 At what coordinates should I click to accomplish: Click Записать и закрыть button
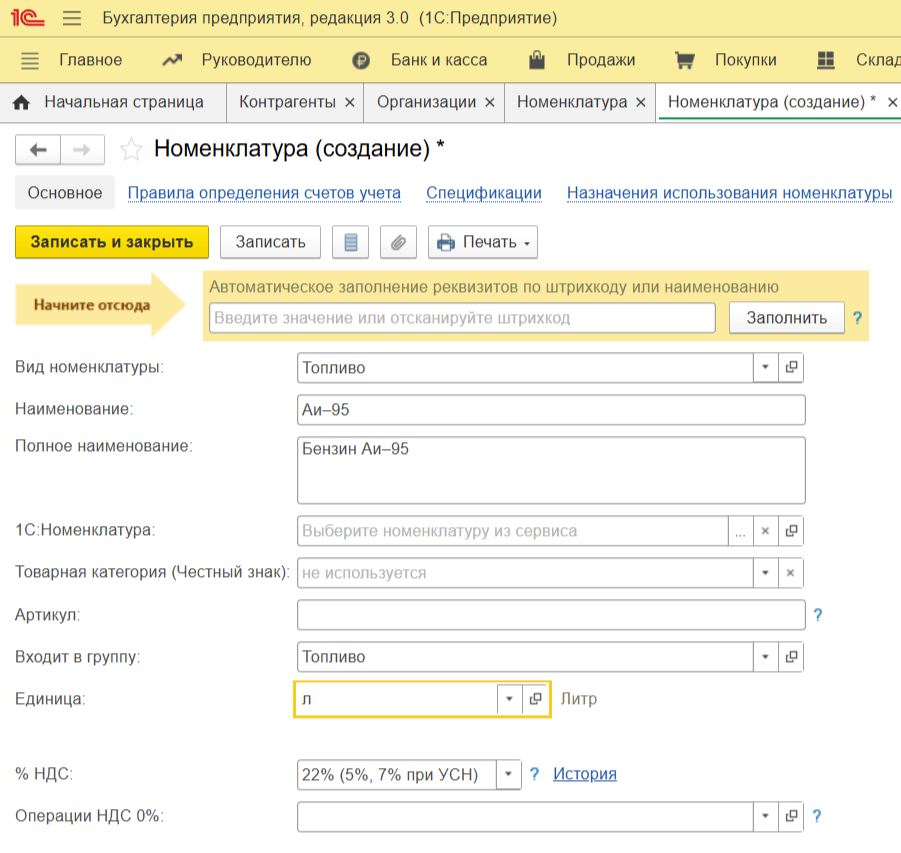[112, 242]
